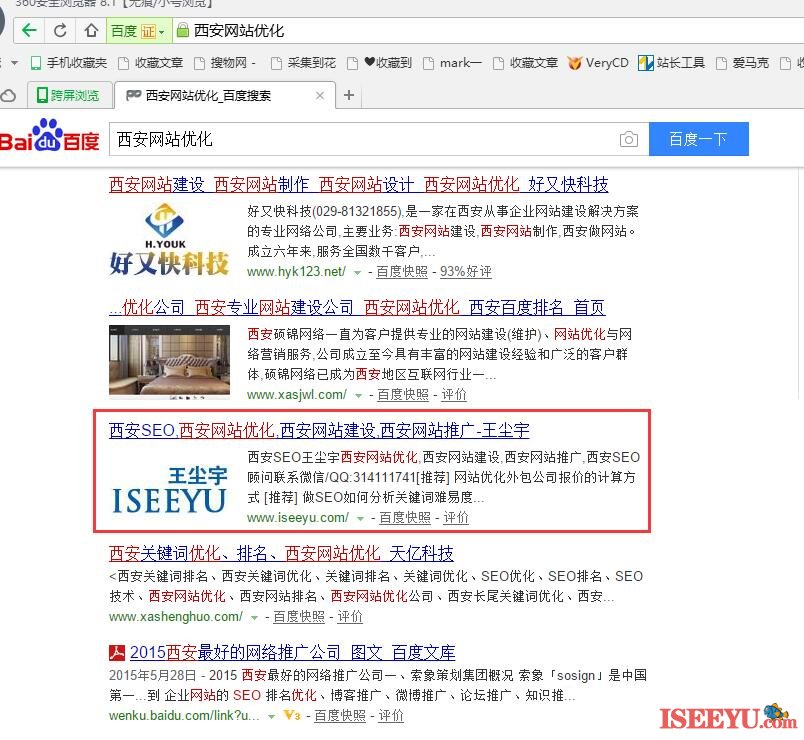Click the 百度一下 search button
This screenshot has height=740, width=804.
[698, 139]
